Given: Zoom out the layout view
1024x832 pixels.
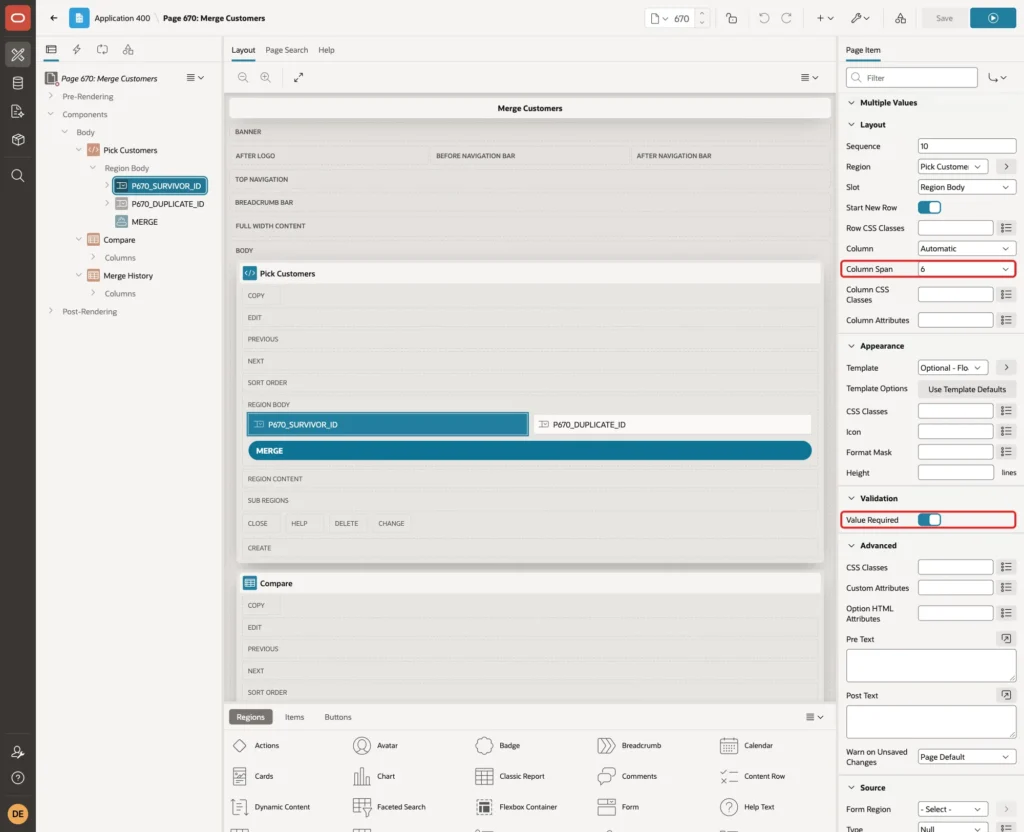Looking at the screenshot, I should click(x=243, y=78).
